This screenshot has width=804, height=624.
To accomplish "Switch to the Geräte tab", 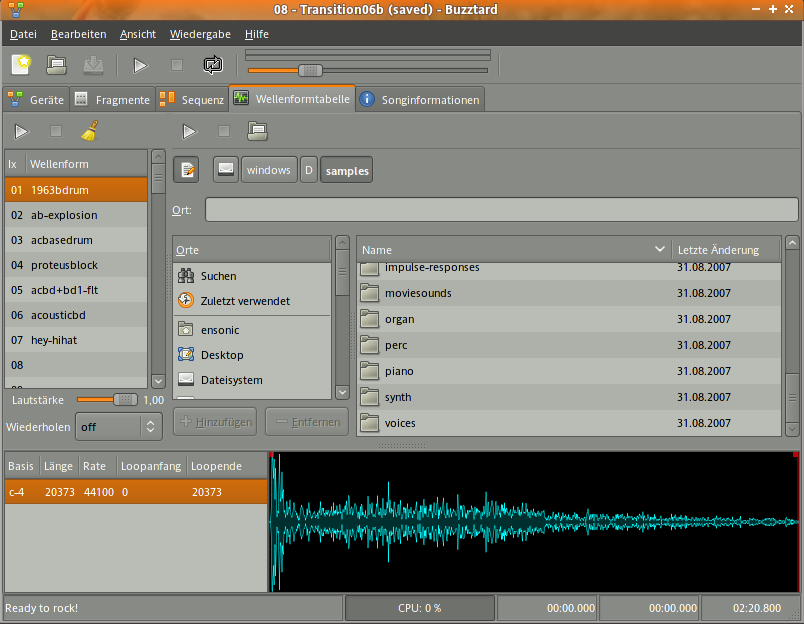I will (x=36, y=99).
